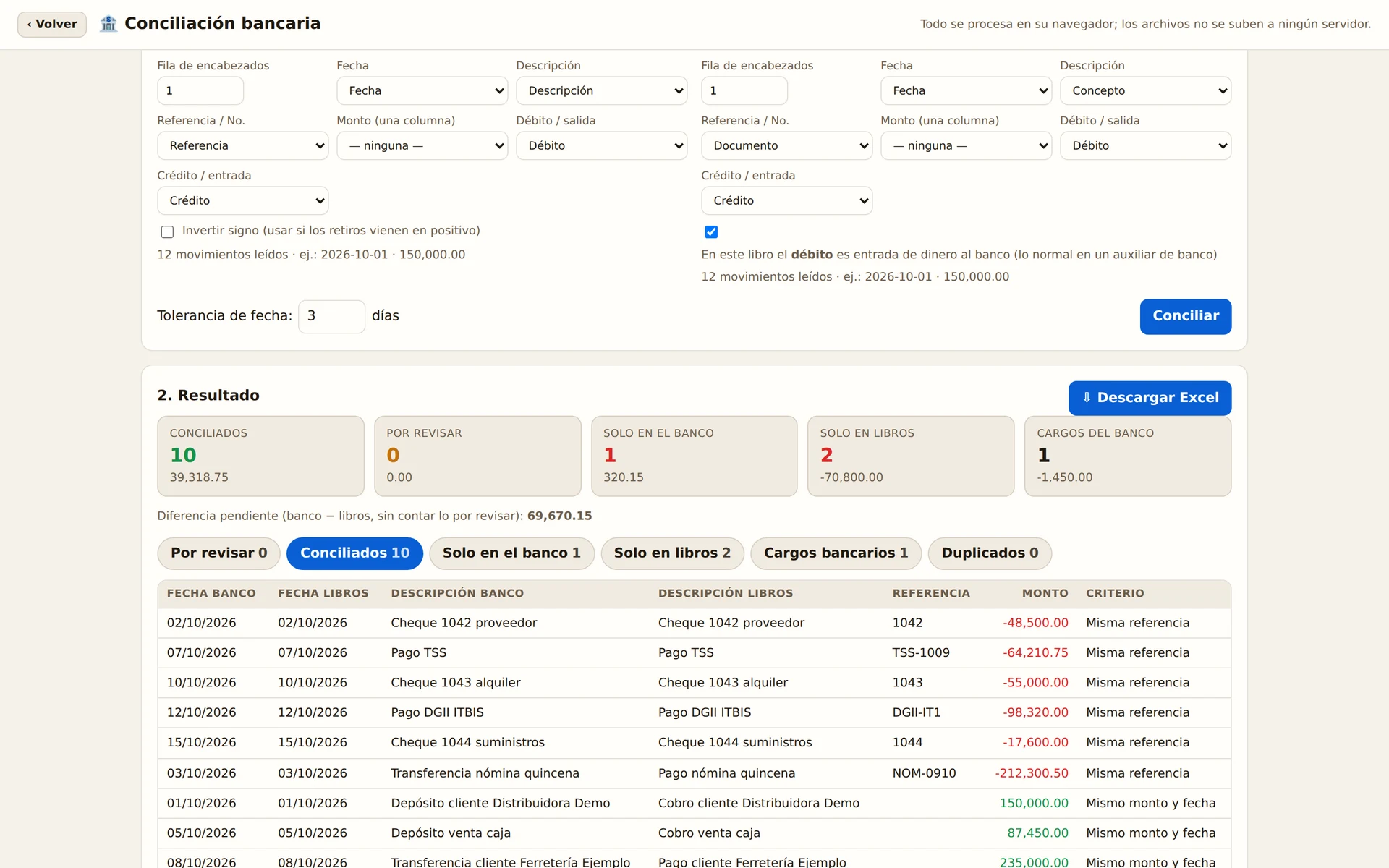Enable the Invertir signo checkbox
The image size is (1389, 868).
point(167,231)
